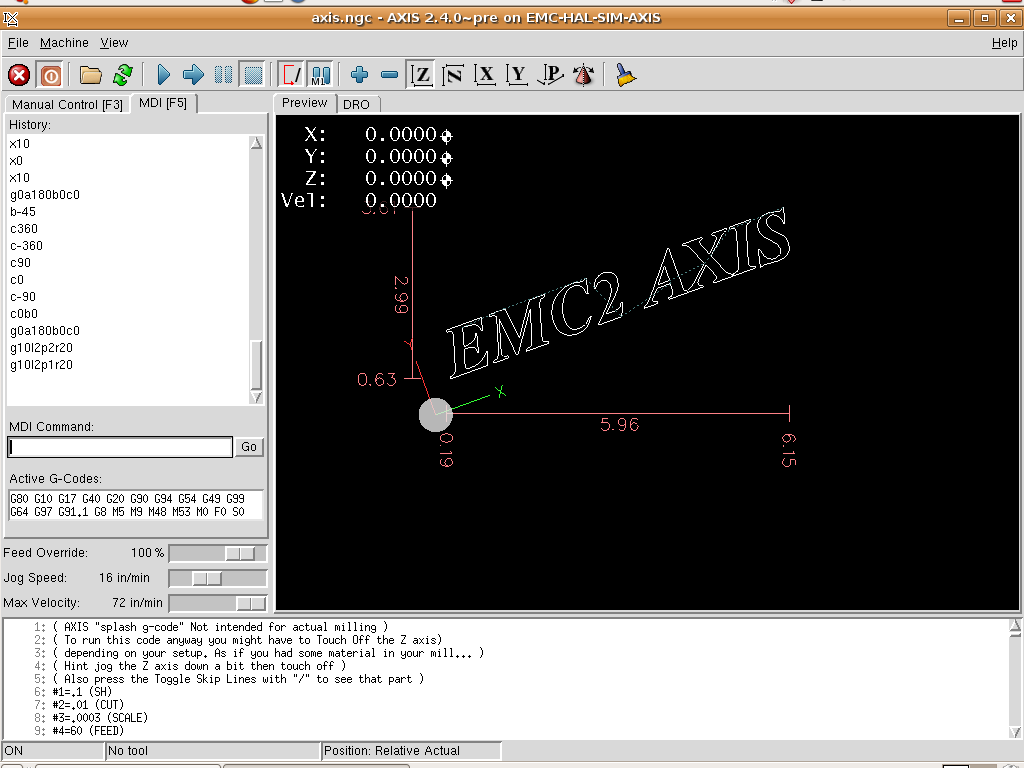The image size is (1024, 768).
Task: Run the program with play icon
Action: [x=163, y=75]
